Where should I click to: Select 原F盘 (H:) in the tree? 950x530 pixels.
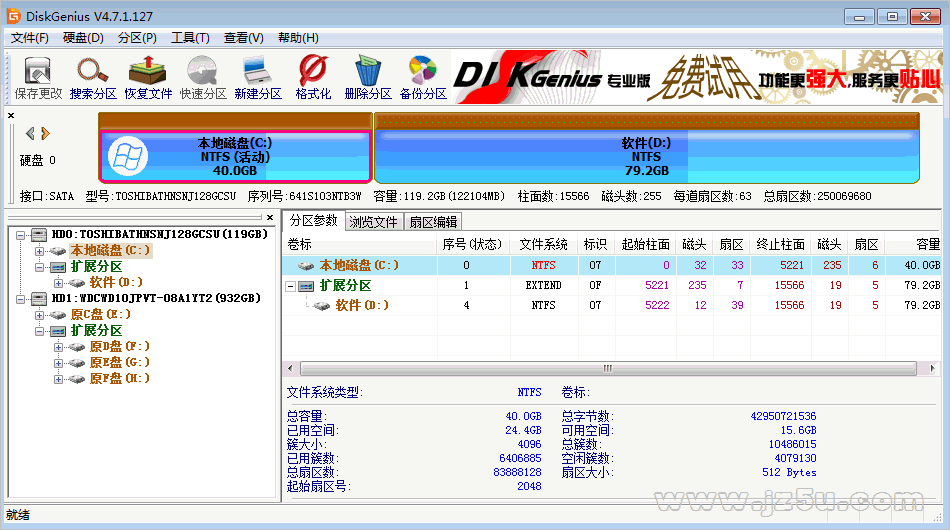tap(119, 379)
